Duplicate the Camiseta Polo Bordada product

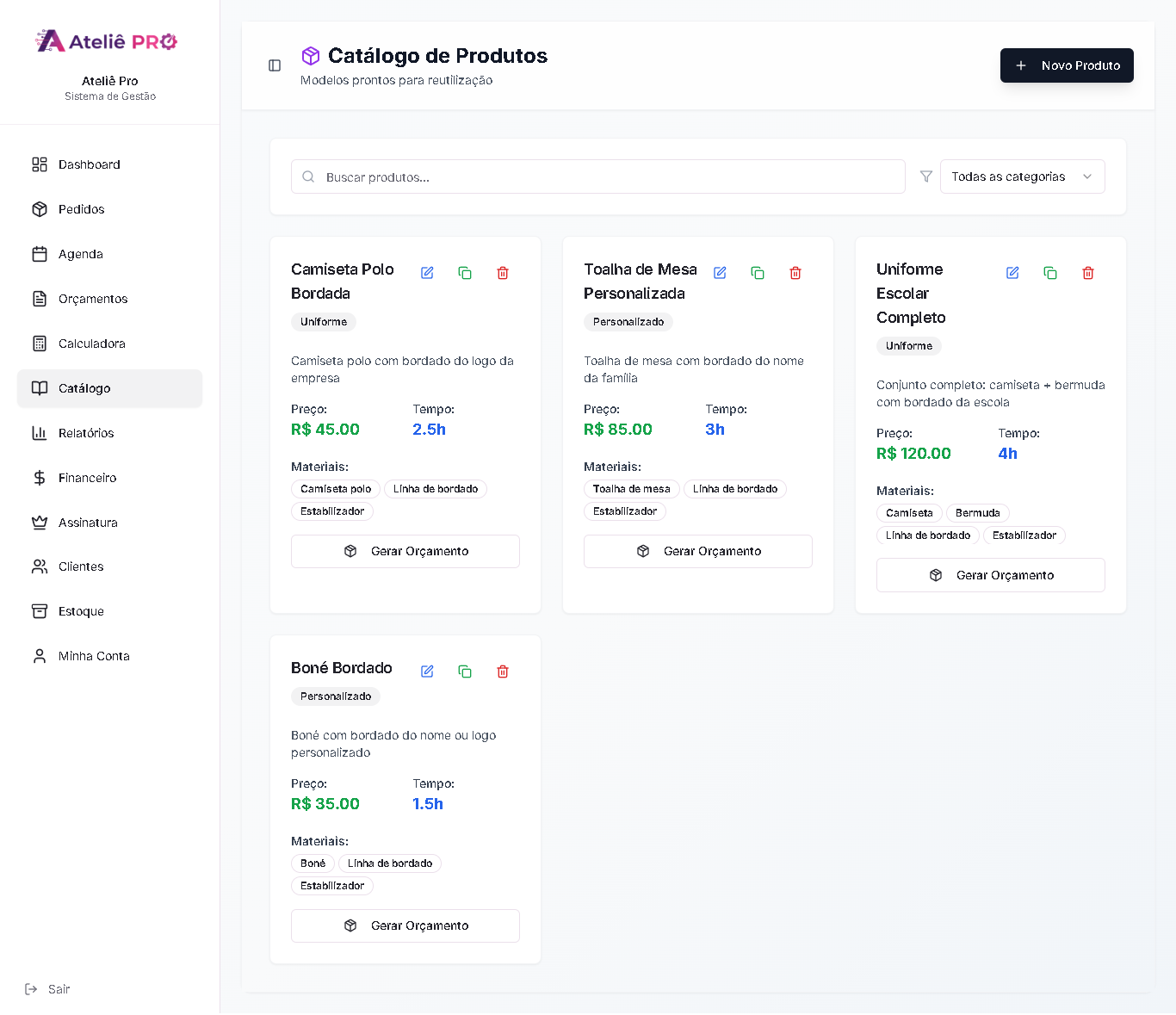[x=465, y=273]
